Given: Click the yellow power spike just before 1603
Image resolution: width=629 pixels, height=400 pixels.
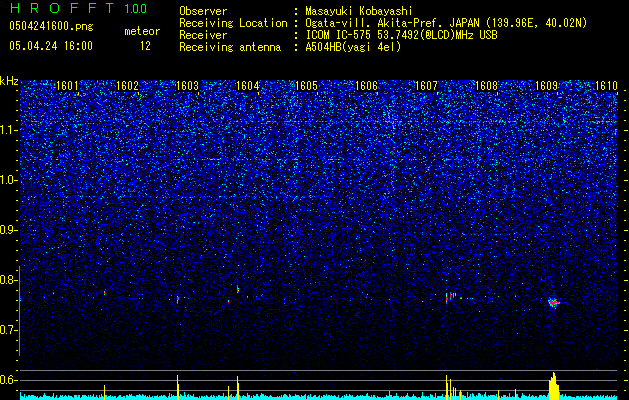Looking at the screenshot, I should click(x=178, y=387).
